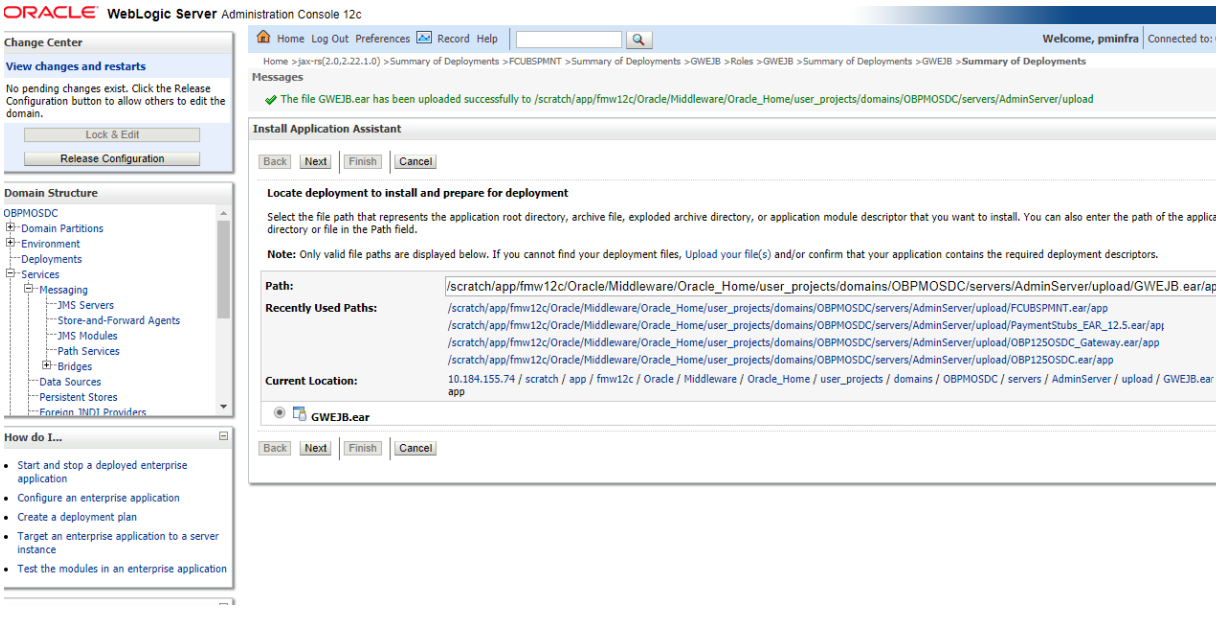Screen dimensions: 1216x622
Task: Cancel the Install Application Assistant
Action: click(414, 161)
